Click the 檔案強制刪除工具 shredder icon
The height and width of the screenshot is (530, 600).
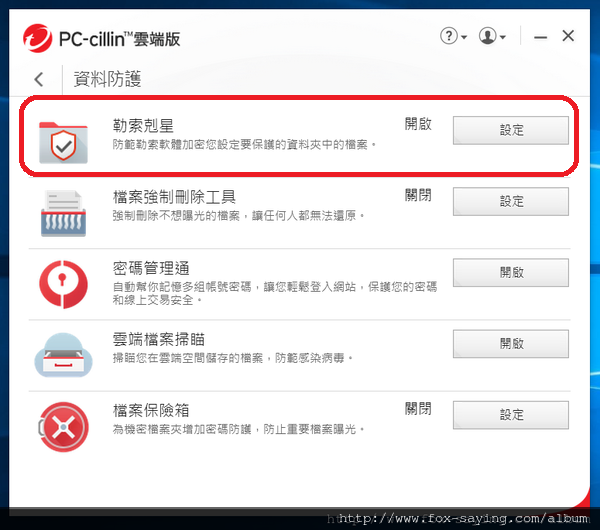pos(64,213)
